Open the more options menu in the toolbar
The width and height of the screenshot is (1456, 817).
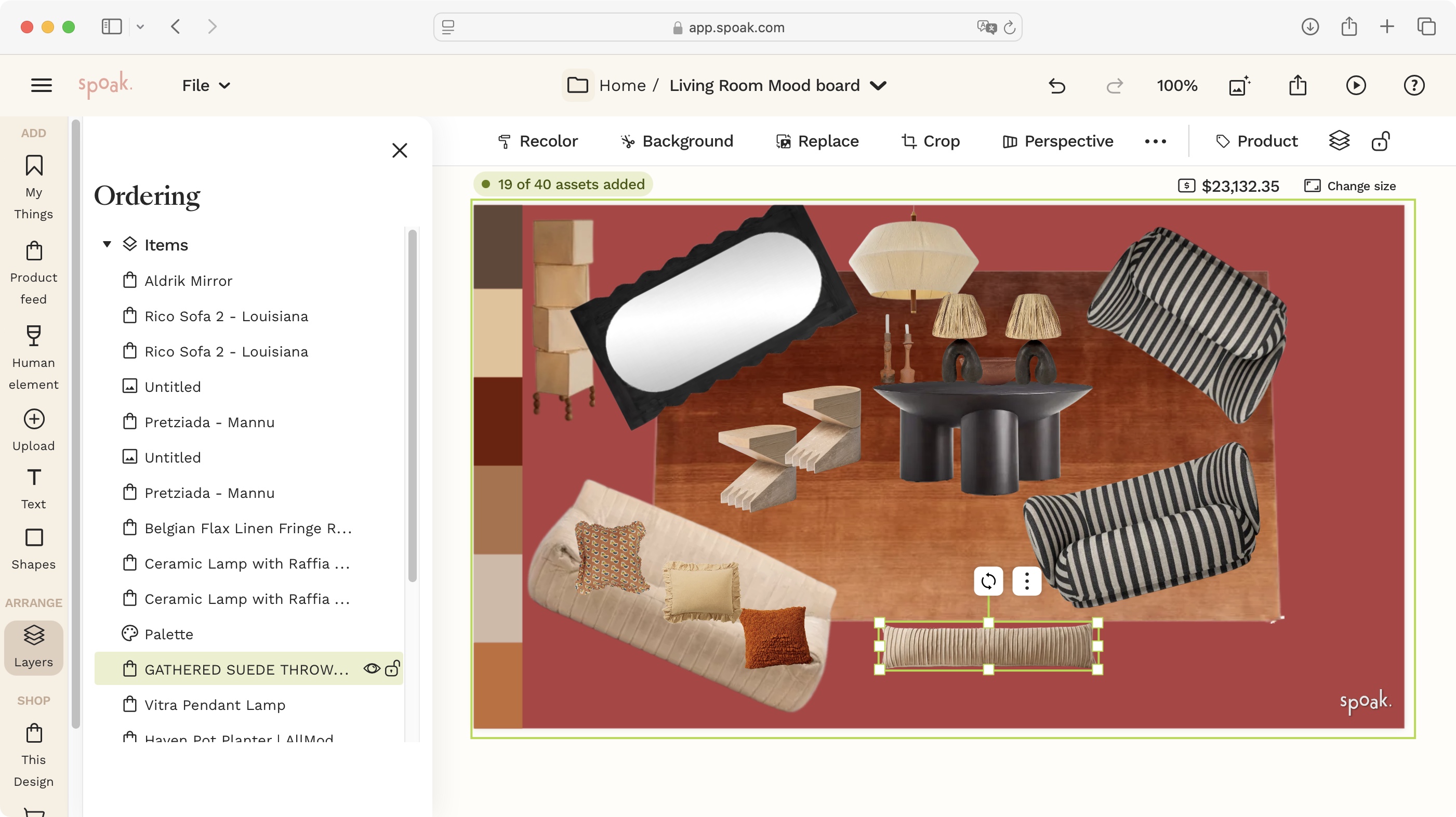(1155, 141)
